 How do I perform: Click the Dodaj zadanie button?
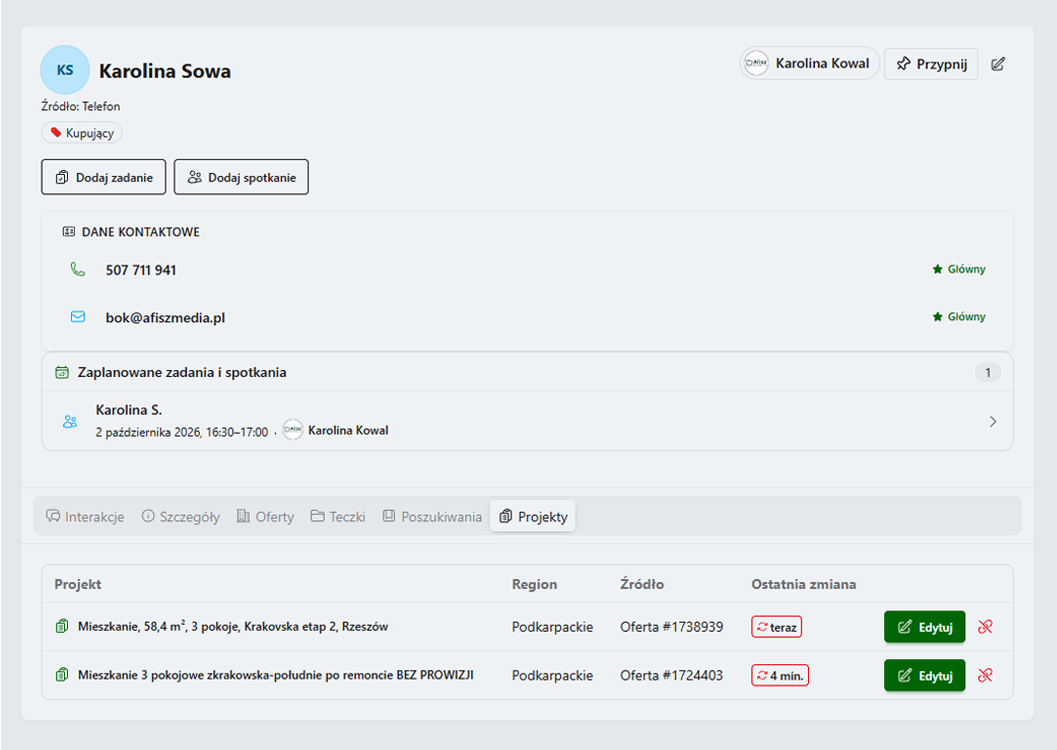[104, 177]
